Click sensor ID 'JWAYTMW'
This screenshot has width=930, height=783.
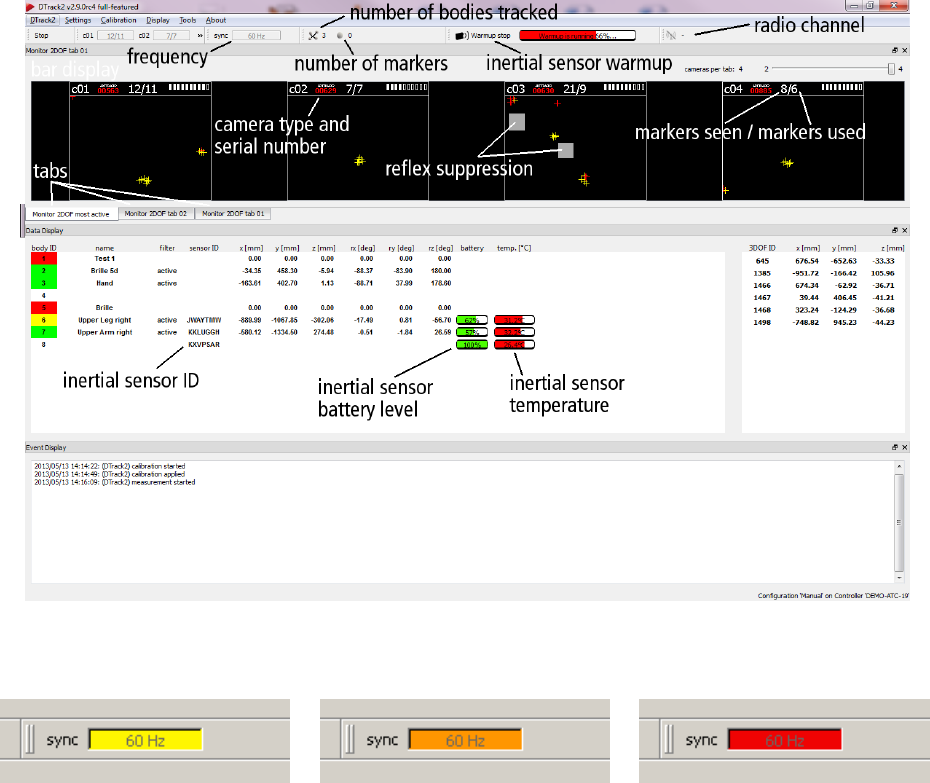(204, 320)
